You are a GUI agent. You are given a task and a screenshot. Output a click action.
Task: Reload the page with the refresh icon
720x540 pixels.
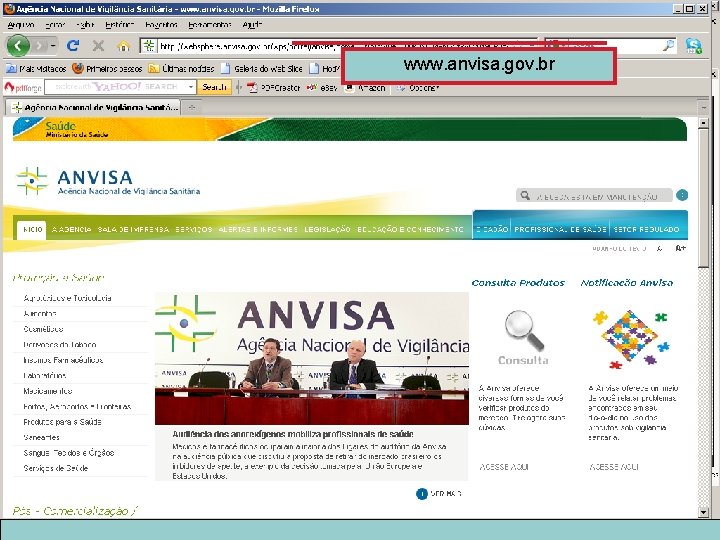click(73, 45)
